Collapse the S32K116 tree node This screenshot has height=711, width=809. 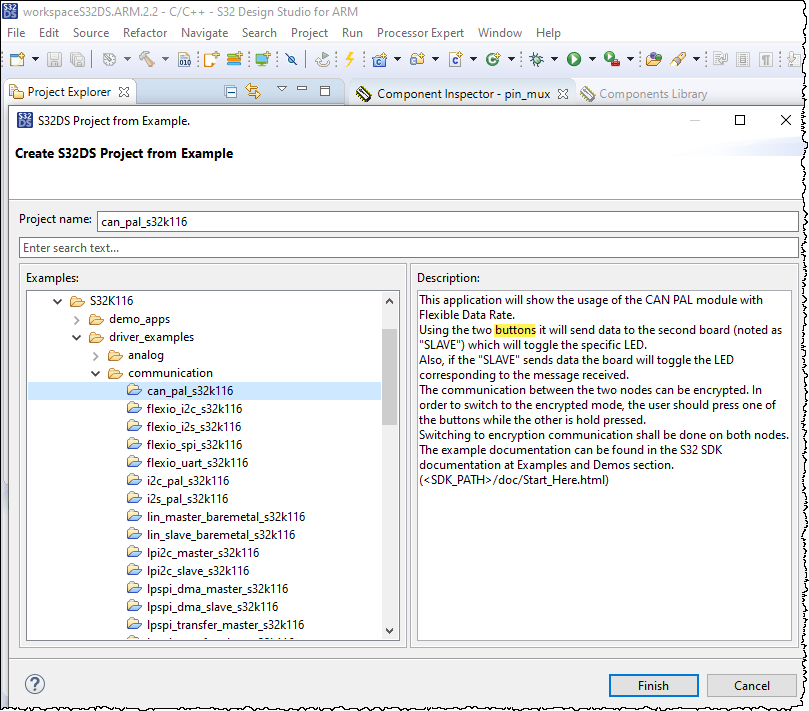pyautogui.click(x=57, y=301)
